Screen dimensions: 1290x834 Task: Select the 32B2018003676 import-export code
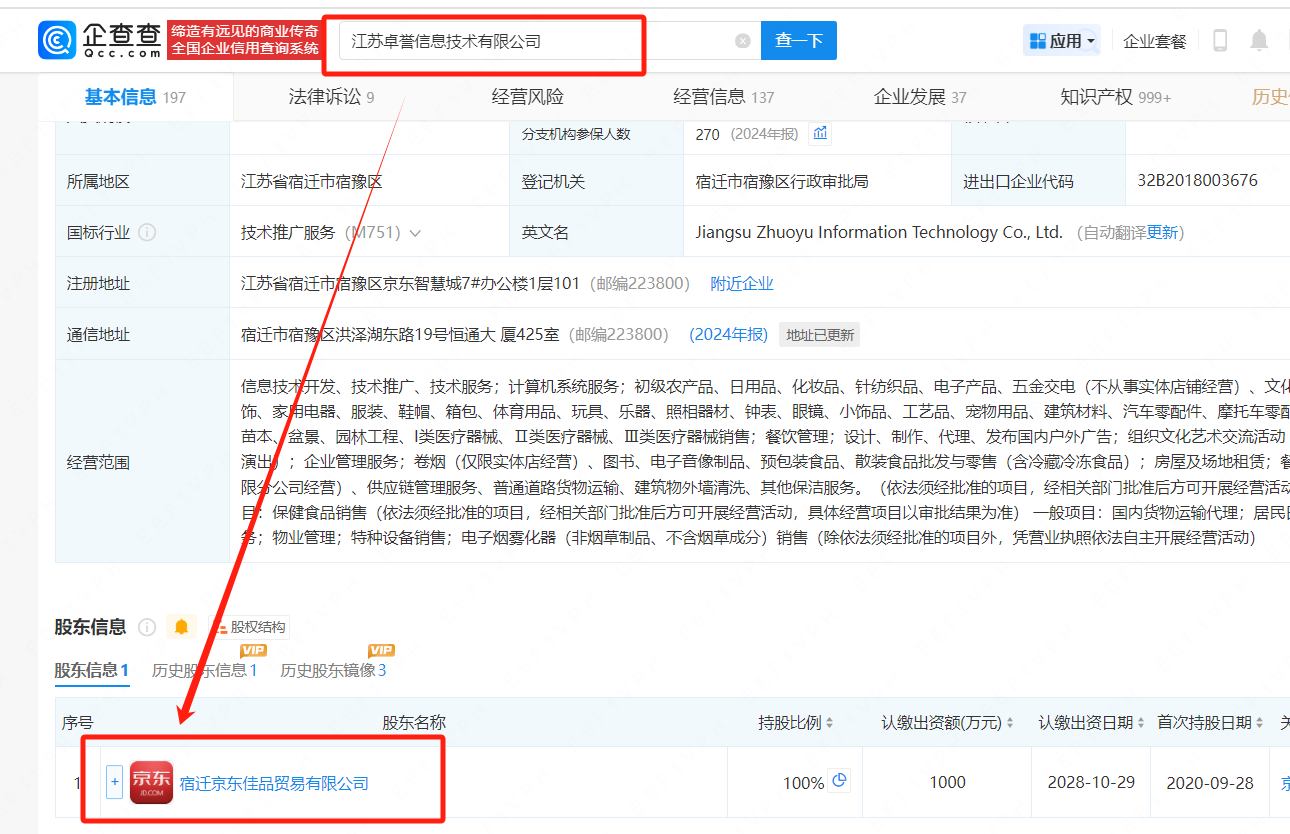click(x=1197, y=181)
